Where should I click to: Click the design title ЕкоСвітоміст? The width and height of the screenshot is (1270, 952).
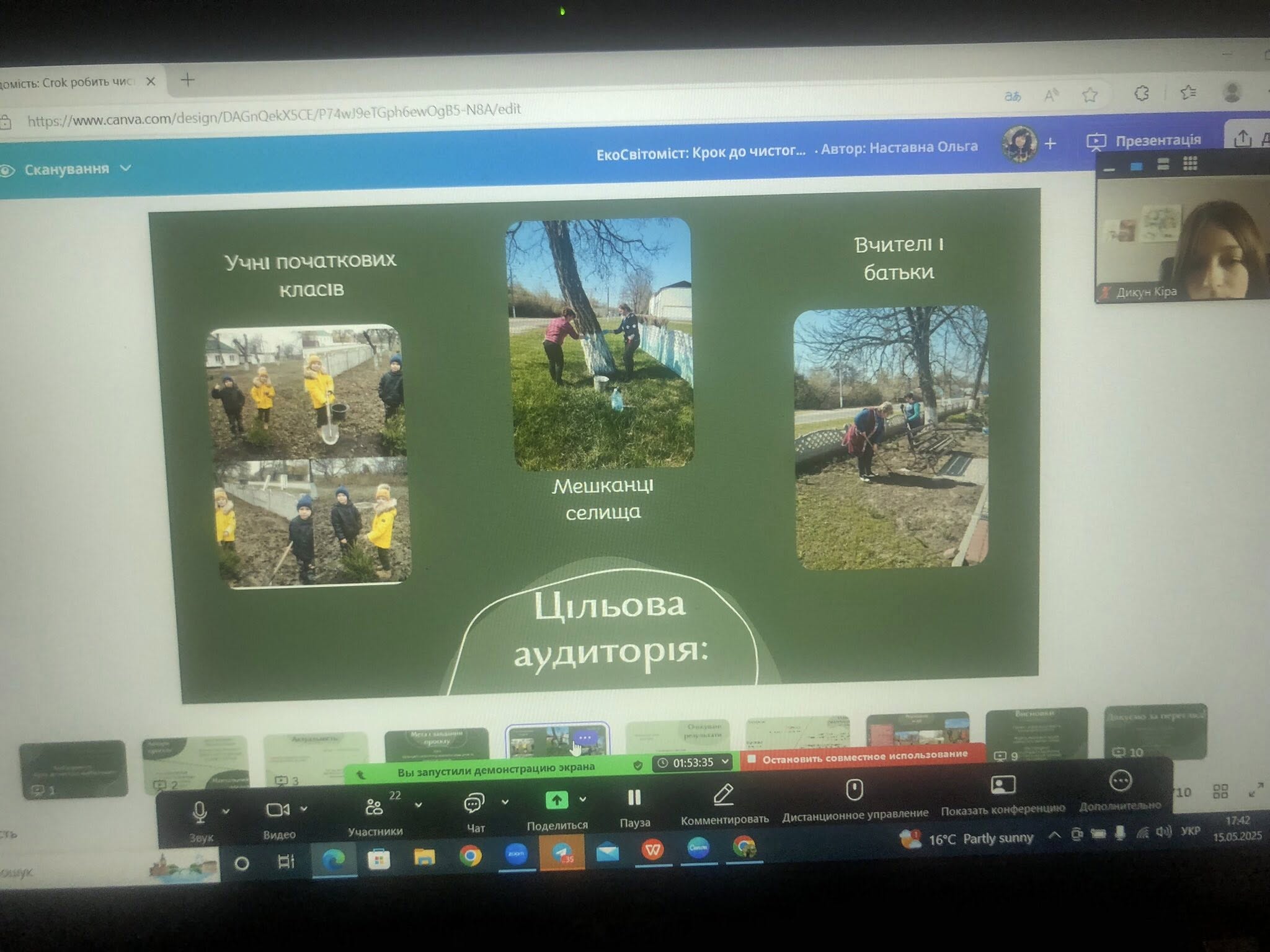click(701, 152)
